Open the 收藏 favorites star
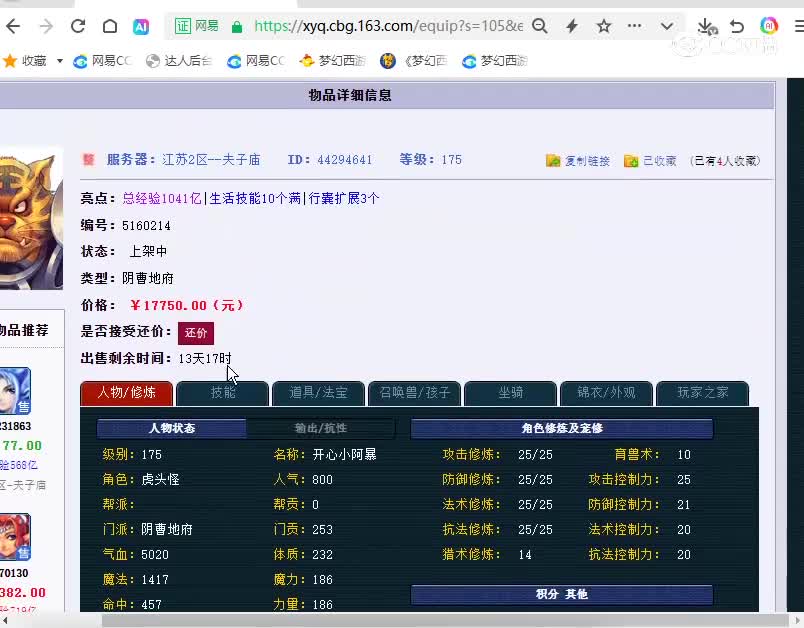This screenshot has height=628, width=804. pyautogui.click(x=10, y=61)
